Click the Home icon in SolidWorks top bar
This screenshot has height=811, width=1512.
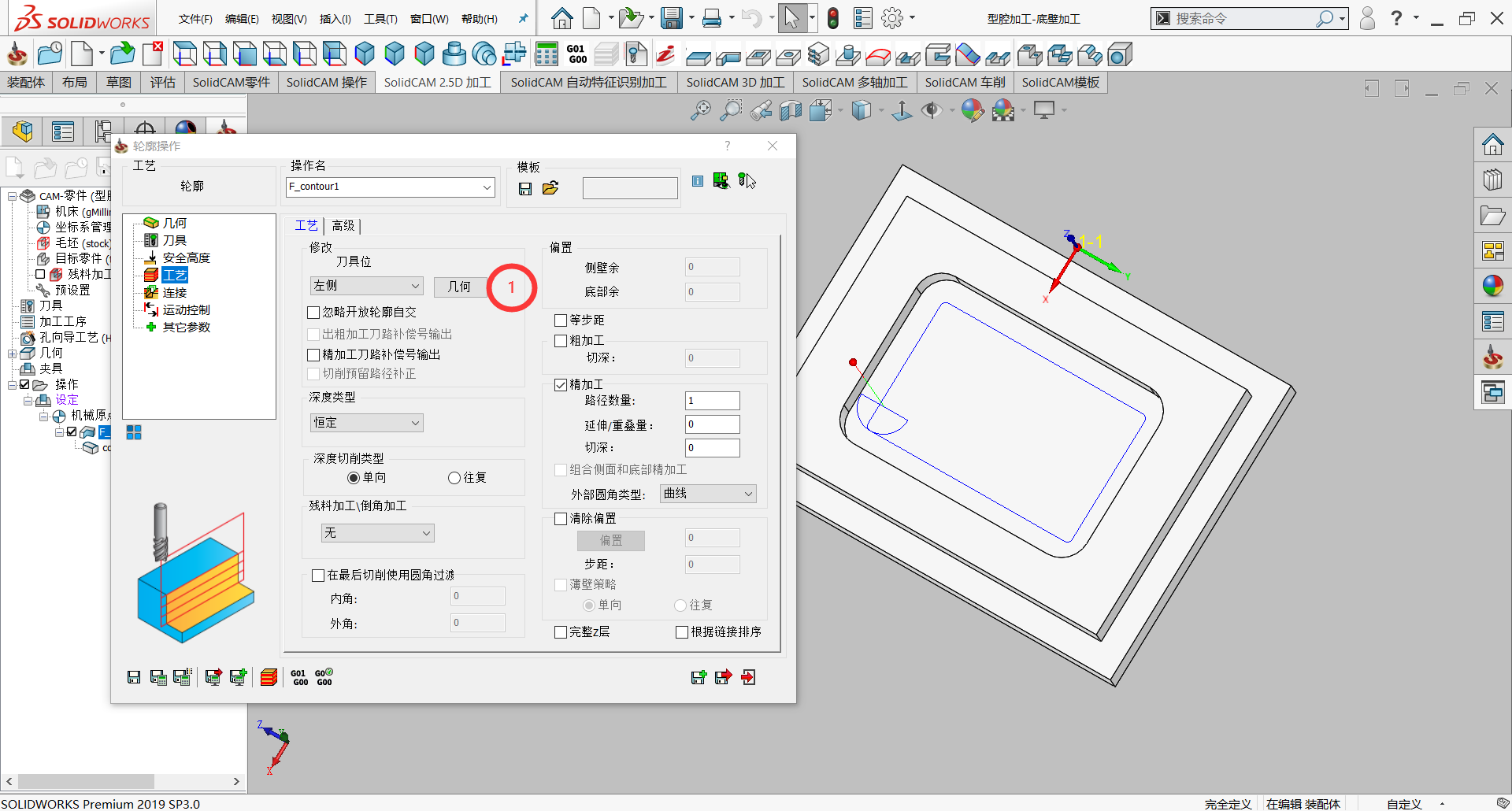click(x=561, y=18)
